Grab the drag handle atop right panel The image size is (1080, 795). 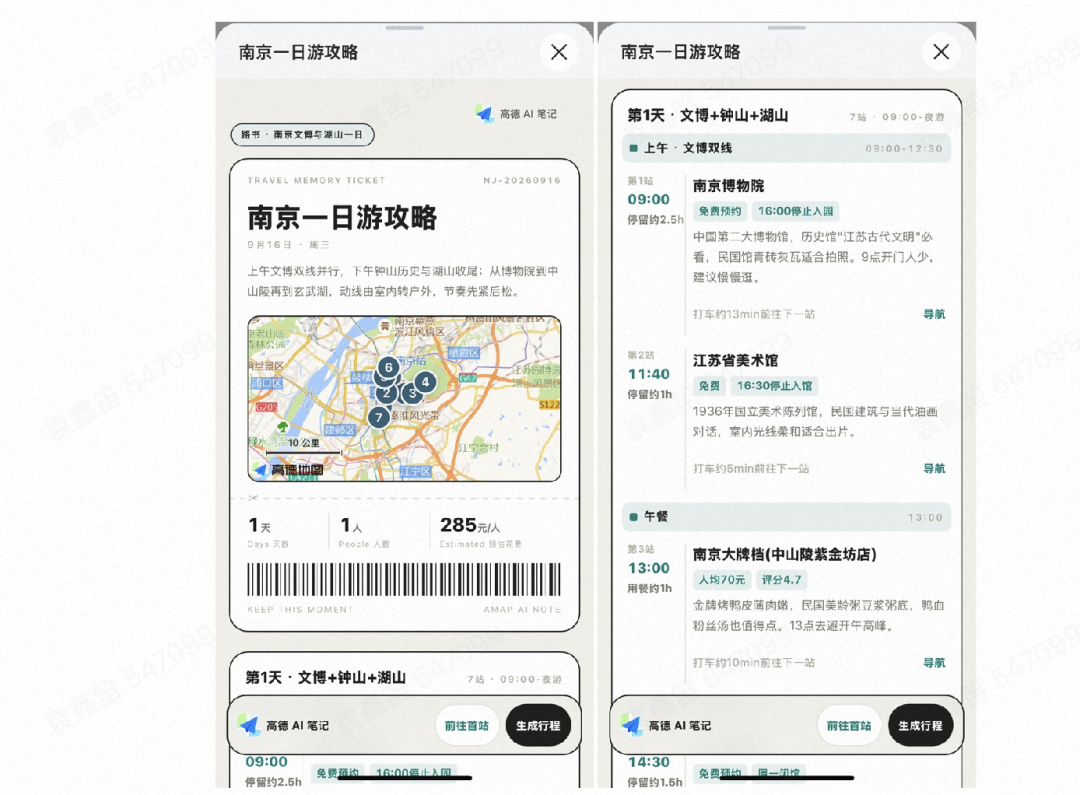[x=786, y=28]
